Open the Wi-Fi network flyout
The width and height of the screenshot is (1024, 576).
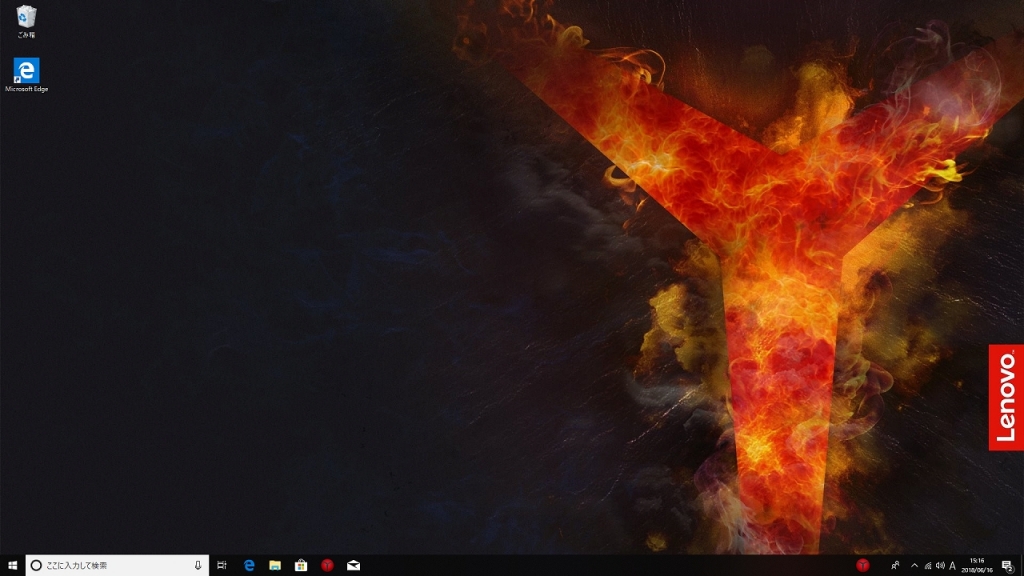[x=927, y=566]
